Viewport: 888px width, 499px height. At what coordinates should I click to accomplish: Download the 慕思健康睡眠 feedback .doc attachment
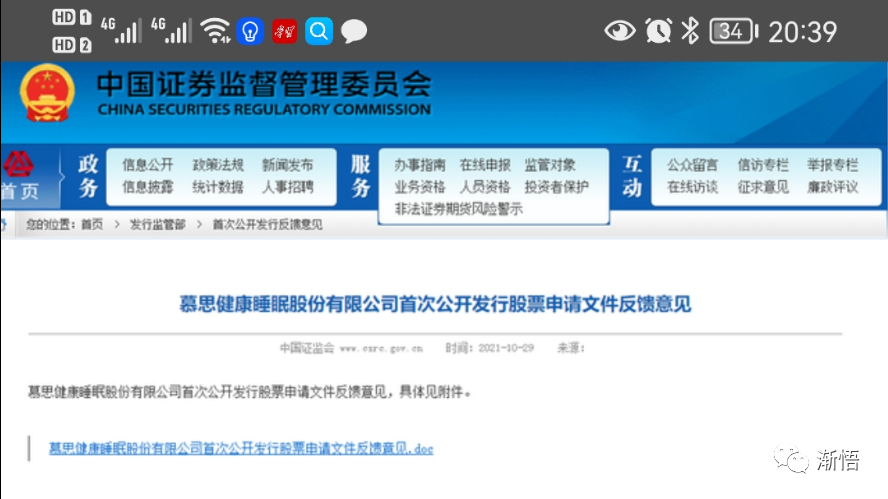(241, 449)
